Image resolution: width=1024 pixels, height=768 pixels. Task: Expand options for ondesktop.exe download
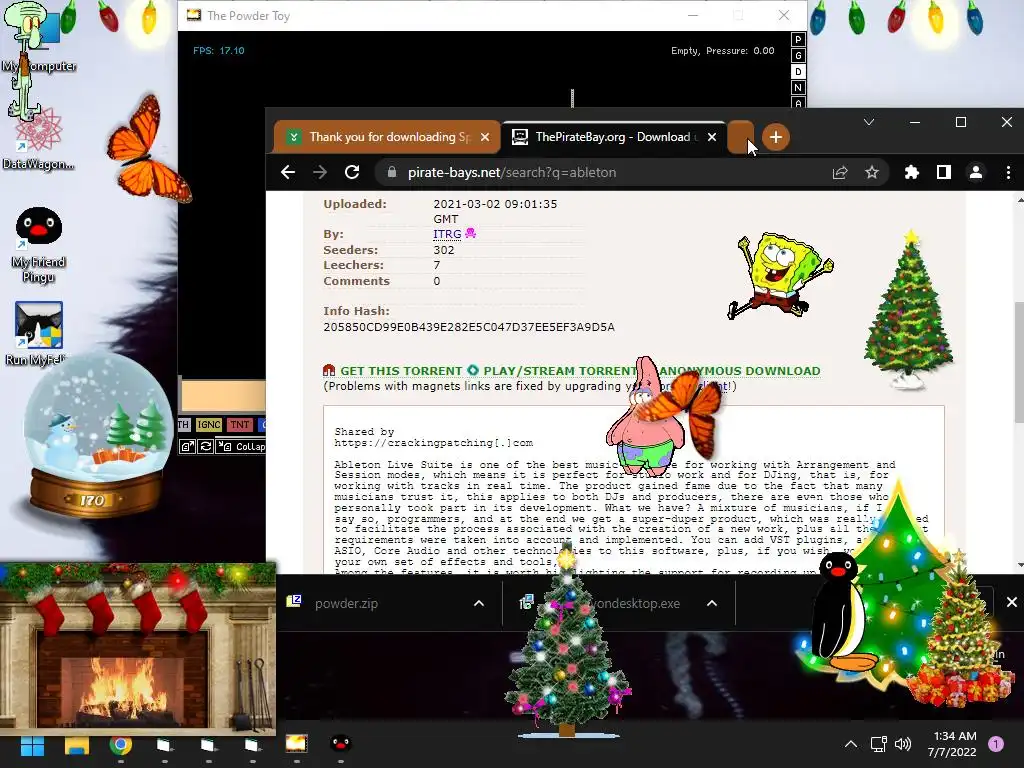[x=712, y=603]
